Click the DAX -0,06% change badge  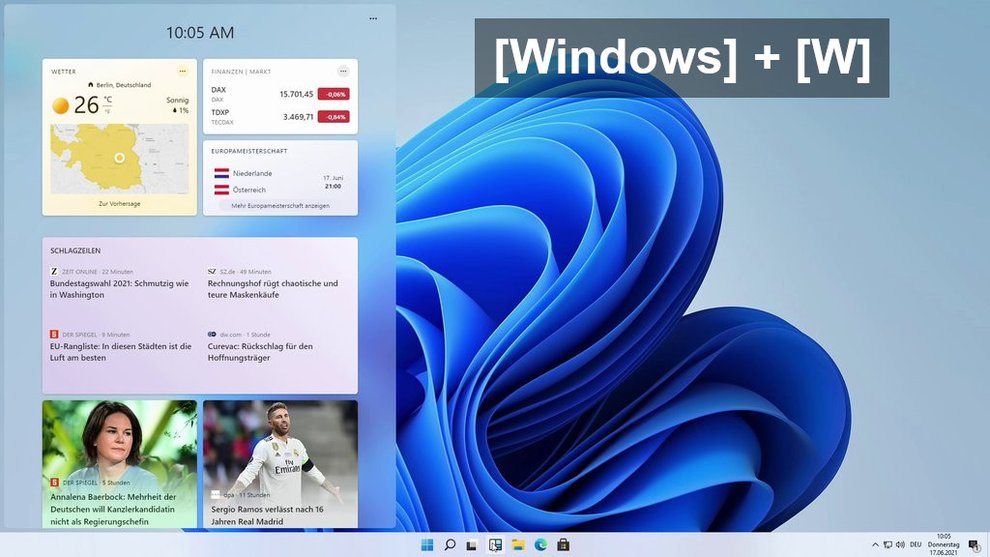333,94
